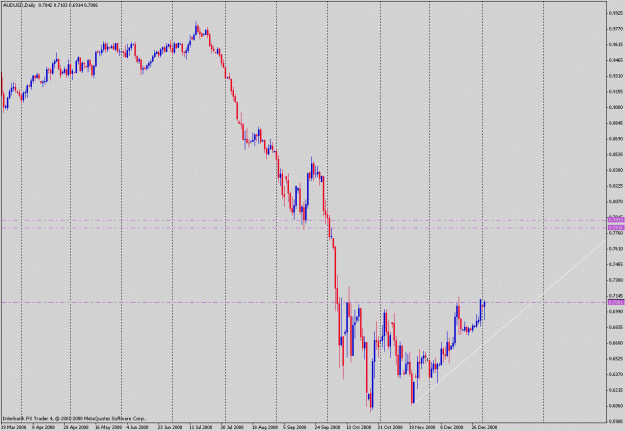This screenshot has width=625, height=431.
Task: Click the 0.9770 price axis label
Action: tap(616, 29)
